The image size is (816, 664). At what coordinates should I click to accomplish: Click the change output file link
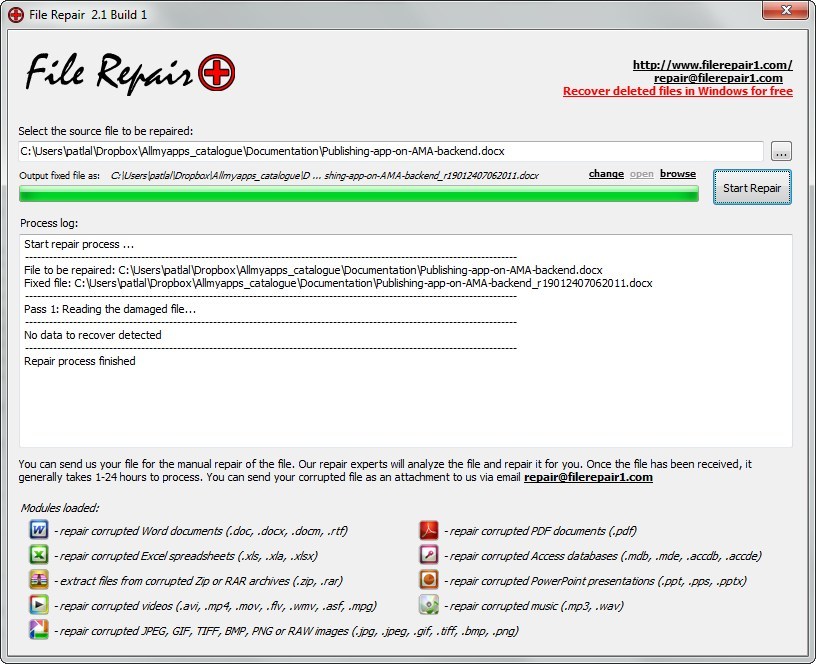pos(606,174)
